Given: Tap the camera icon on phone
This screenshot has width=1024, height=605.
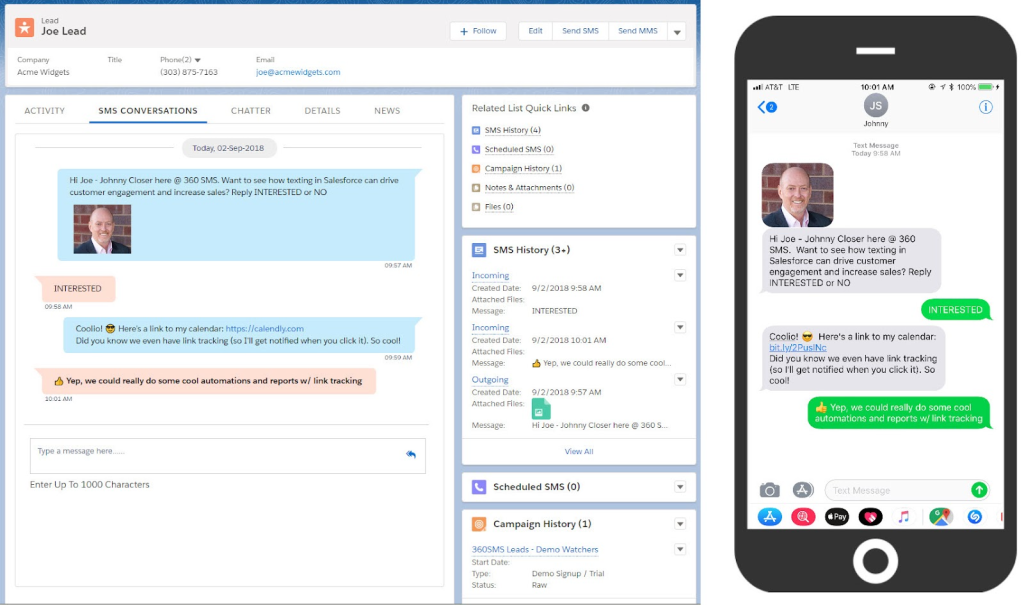Looking at the screenshot, I should tap(769, 490).
